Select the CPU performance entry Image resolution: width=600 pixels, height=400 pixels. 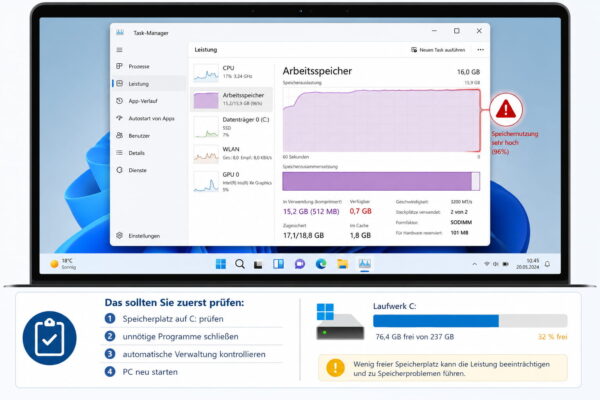tap(232, 72)
